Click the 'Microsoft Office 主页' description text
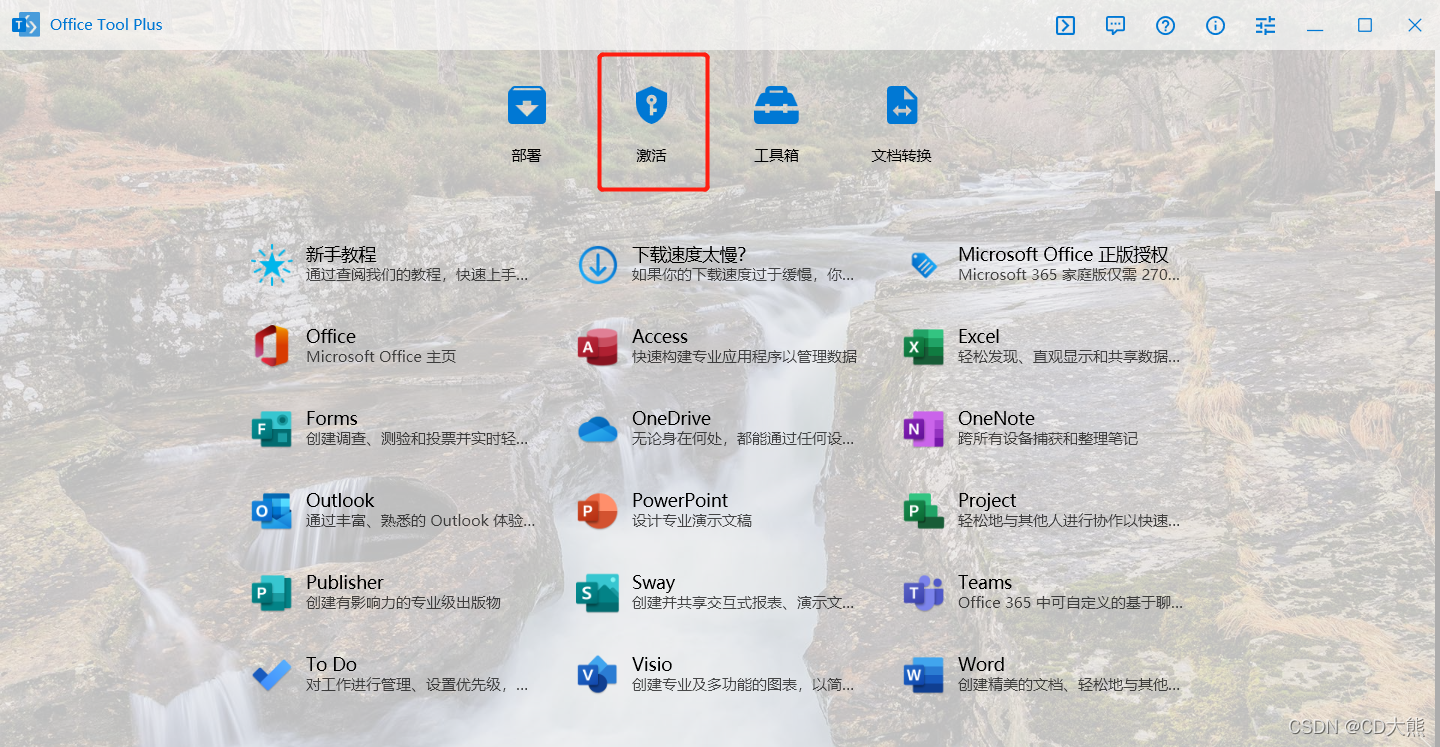 pyautogui.click(x=381, y=357)
